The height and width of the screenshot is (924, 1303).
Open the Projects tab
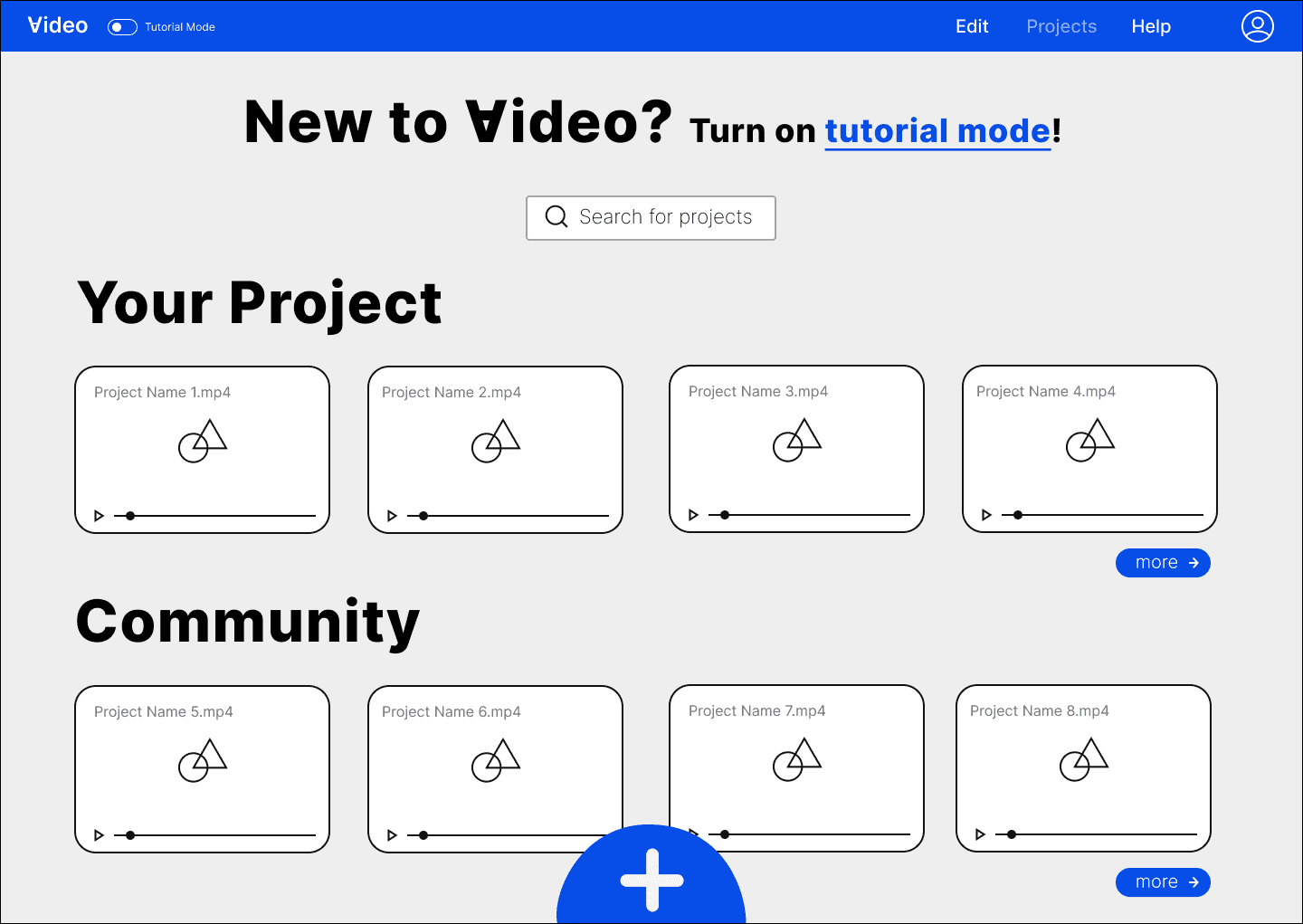click(1061, 26)
